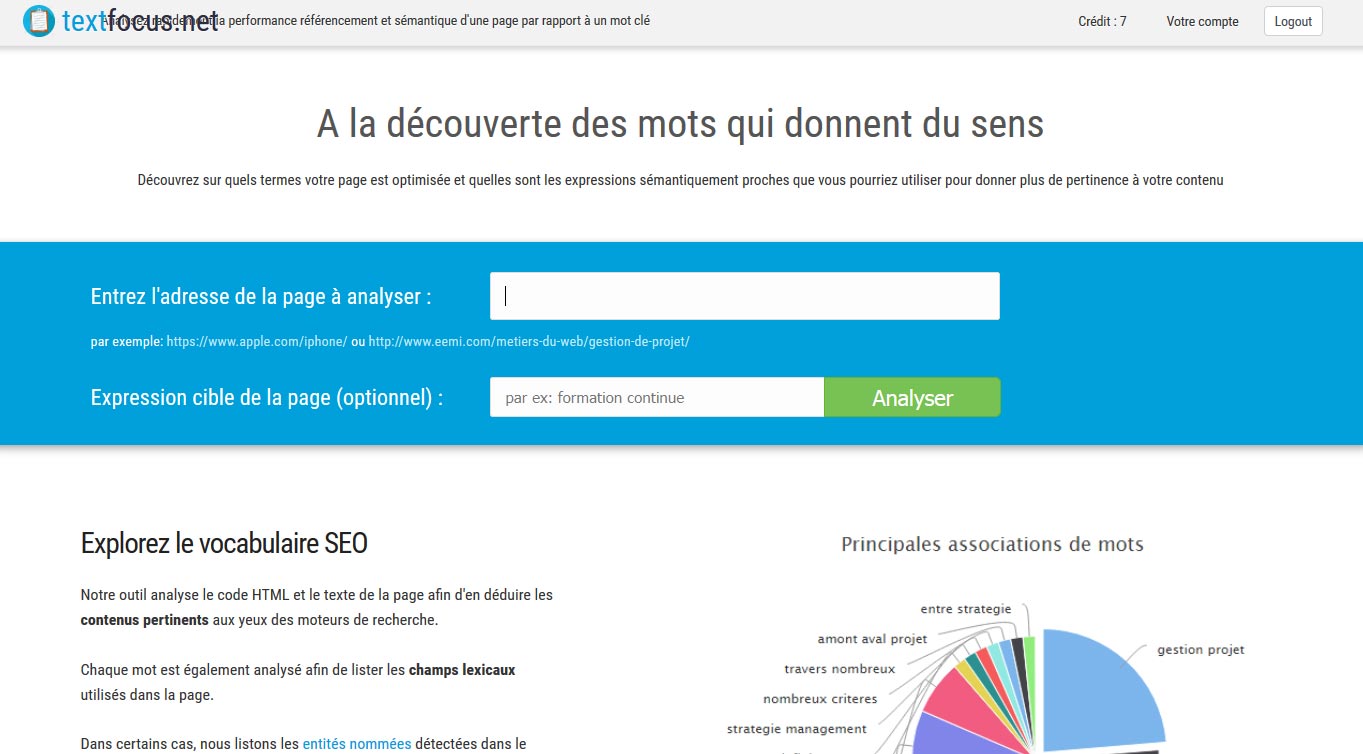This screenshot has width=1363, height=754.
Task: Click the eemi.com gestion-de-projet example link
Action: click(x=529, y=341)
